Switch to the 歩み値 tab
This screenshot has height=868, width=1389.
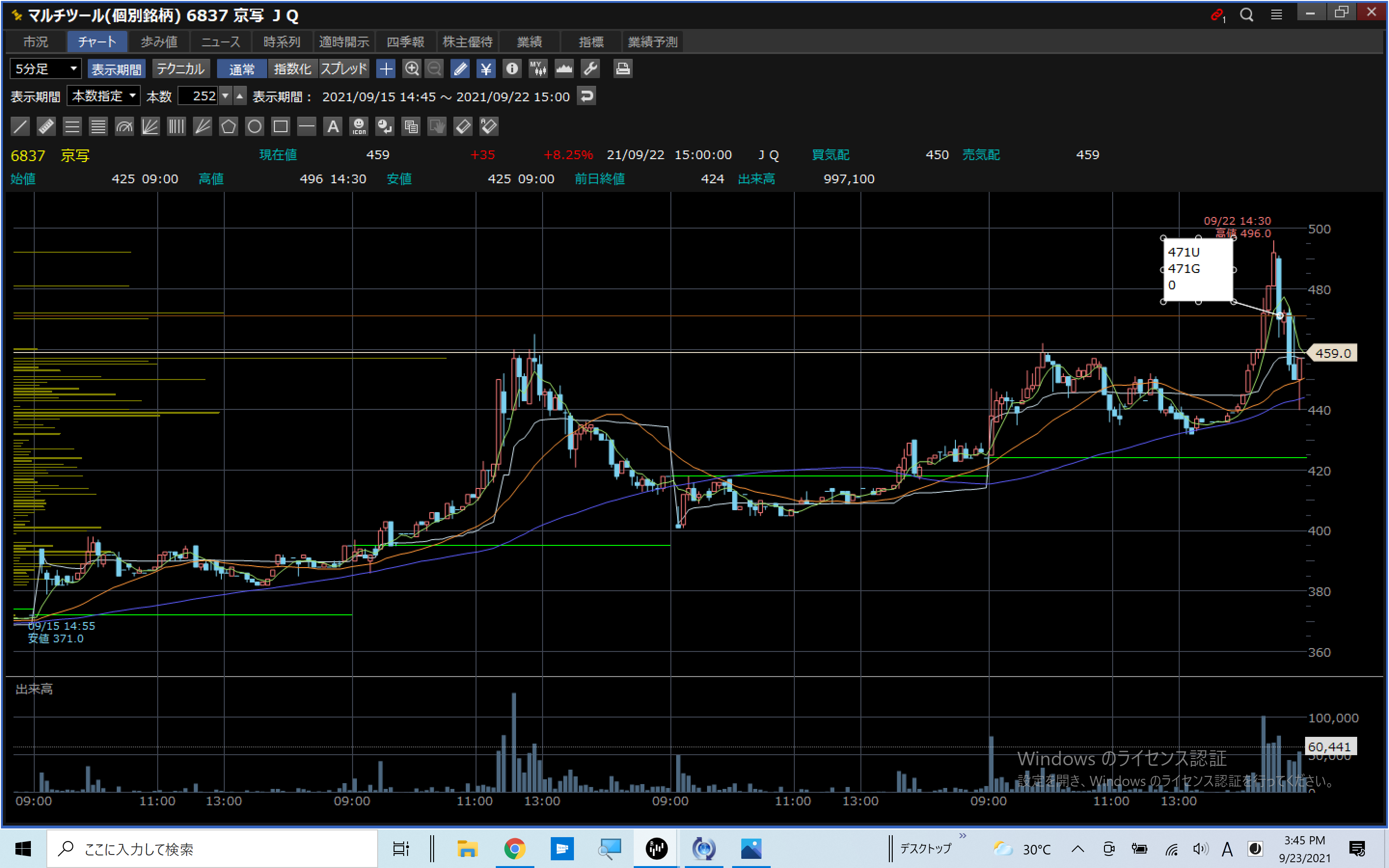coord(159,42)
